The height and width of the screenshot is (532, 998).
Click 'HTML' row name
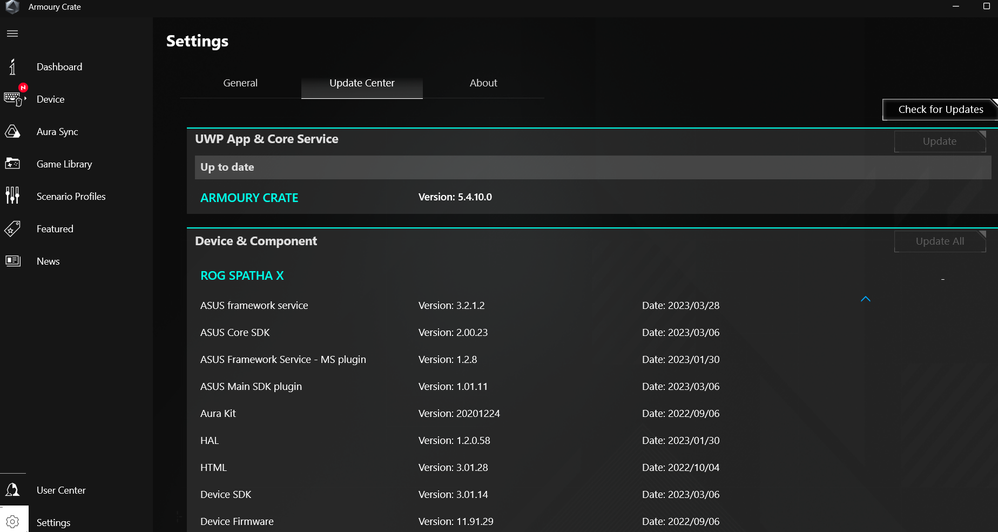point(213,468)
